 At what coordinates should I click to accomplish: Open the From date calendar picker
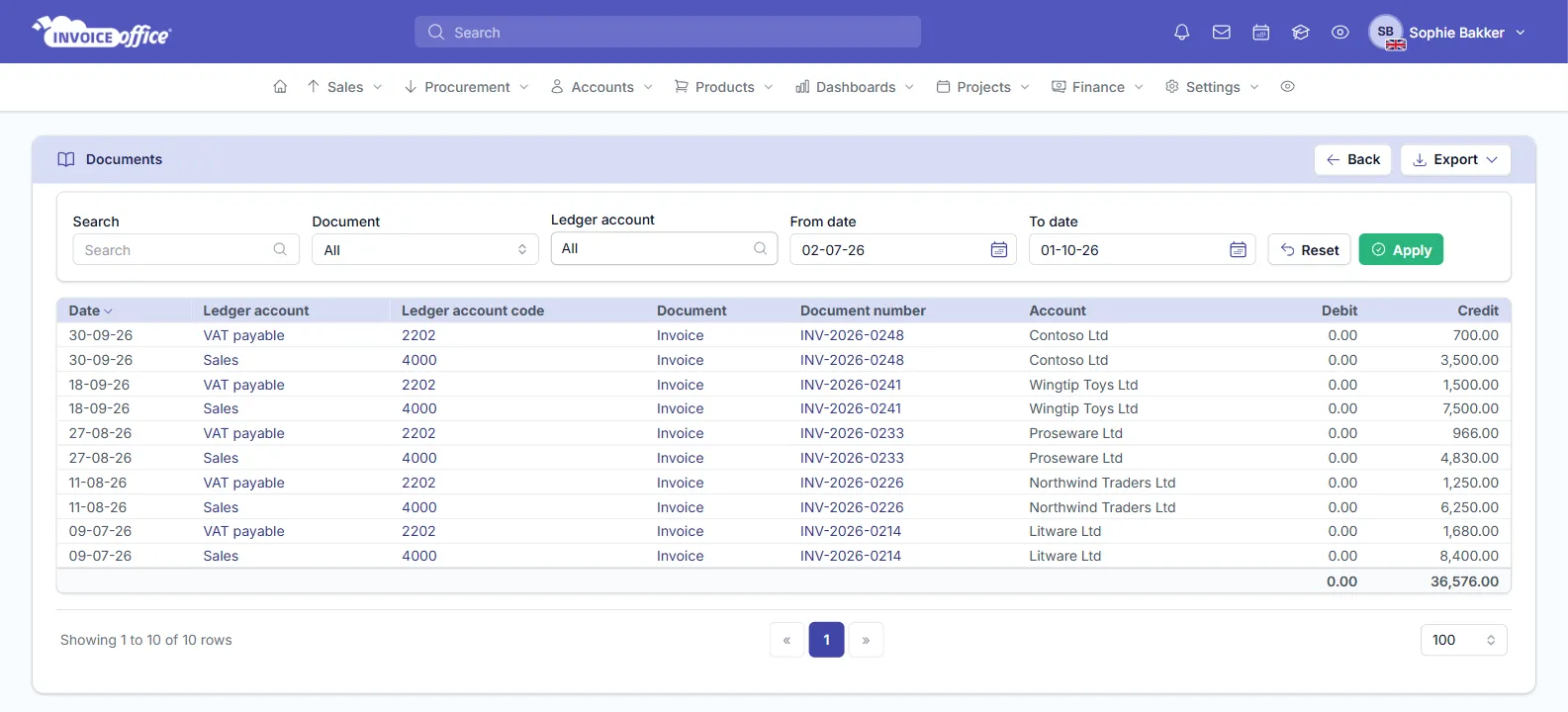(999, 250)
